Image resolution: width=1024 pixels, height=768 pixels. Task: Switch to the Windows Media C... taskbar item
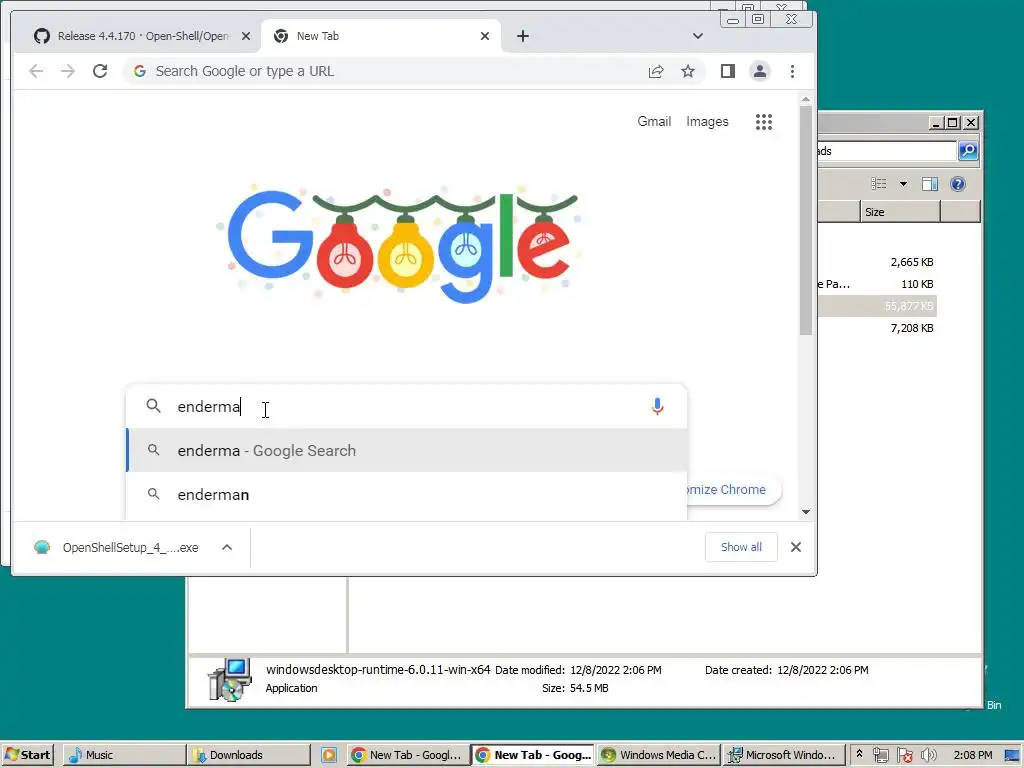pyautogui.click(x=658, y=755)
